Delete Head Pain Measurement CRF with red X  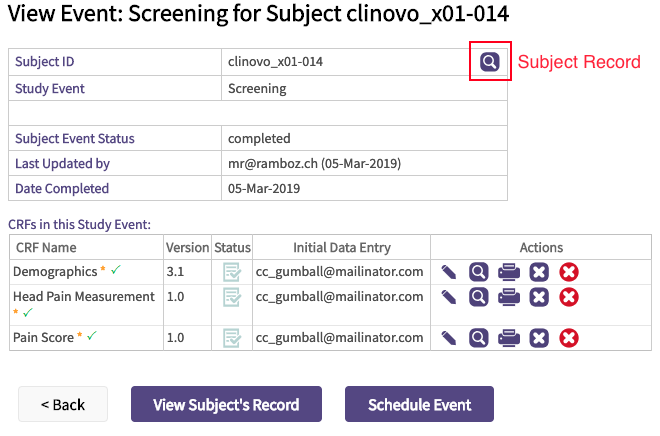click(x=569, y=297)
